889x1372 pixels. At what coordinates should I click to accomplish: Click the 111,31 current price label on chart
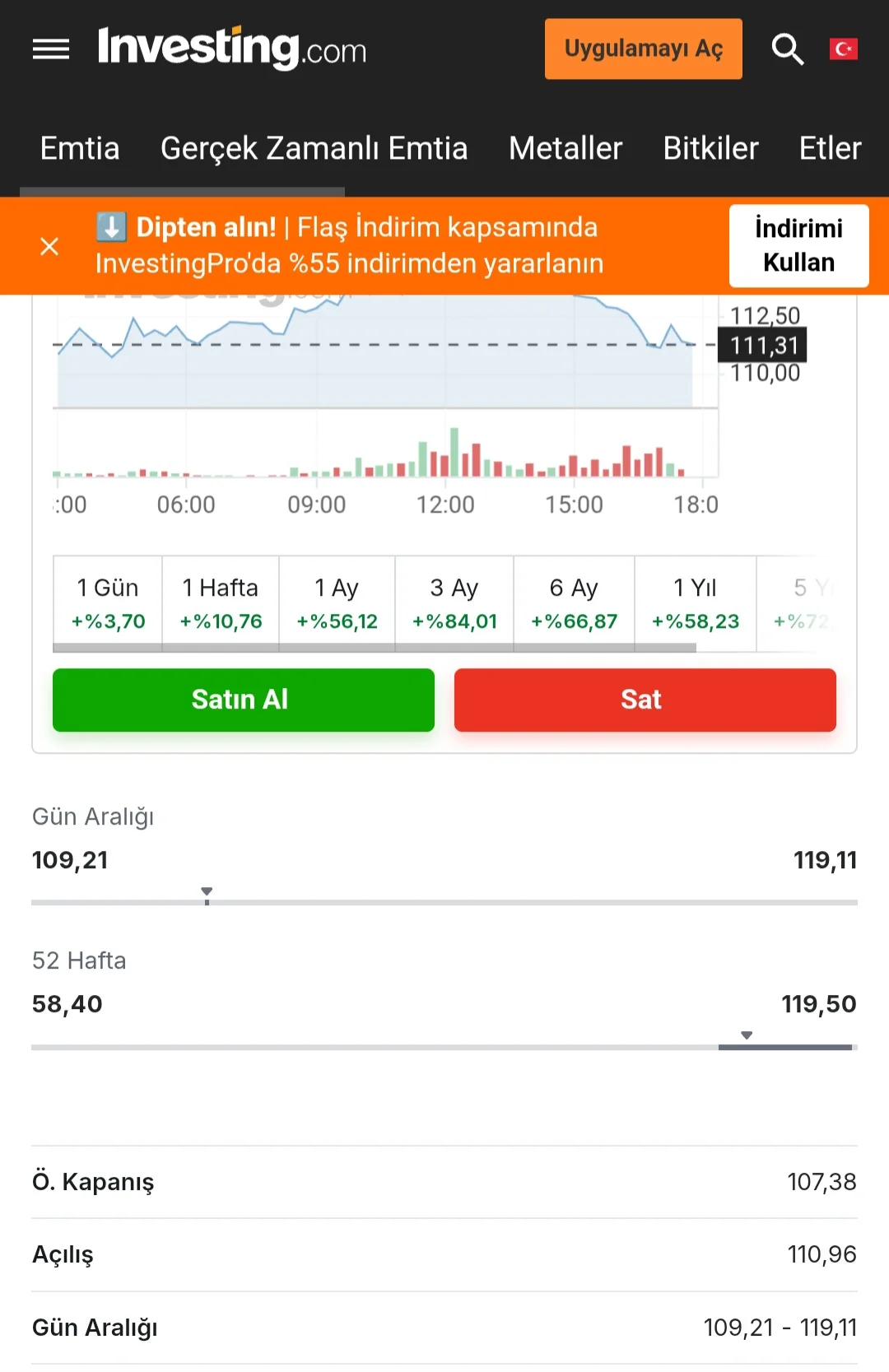763,345
